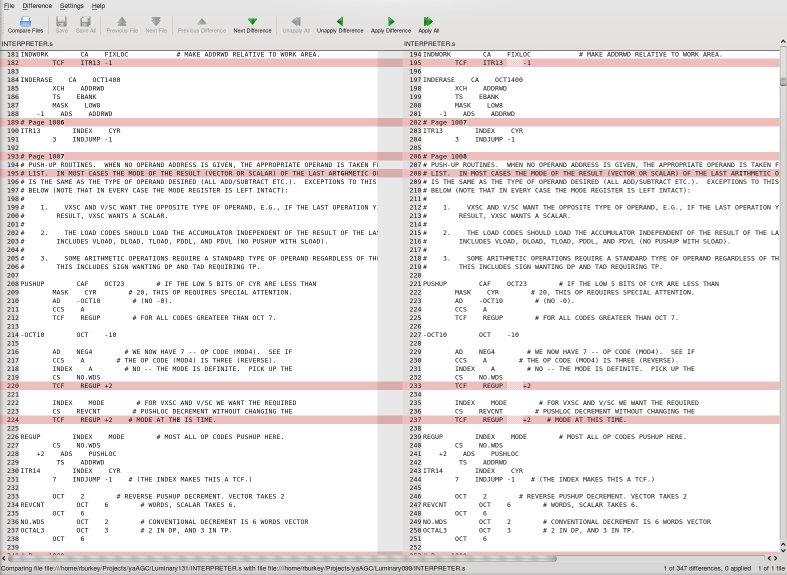Click the left pane's horizontal scrollbar
787x575 pixels.
(x=190, y=557)
